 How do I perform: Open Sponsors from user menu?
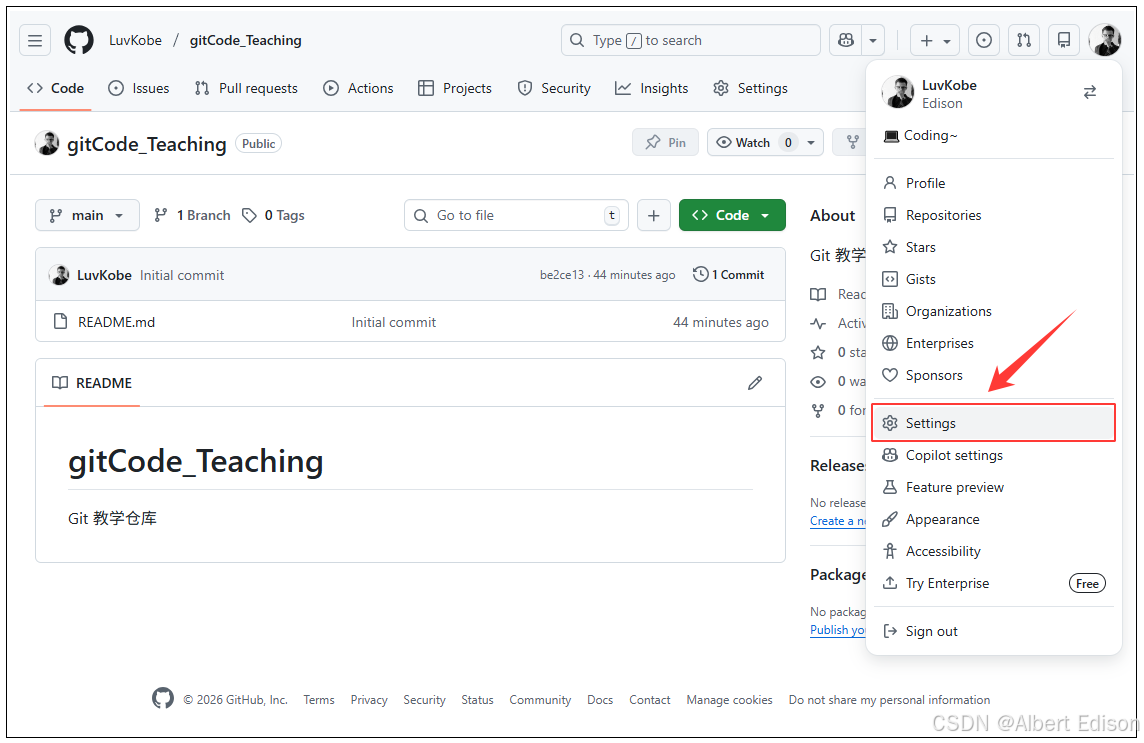point(994,375)
